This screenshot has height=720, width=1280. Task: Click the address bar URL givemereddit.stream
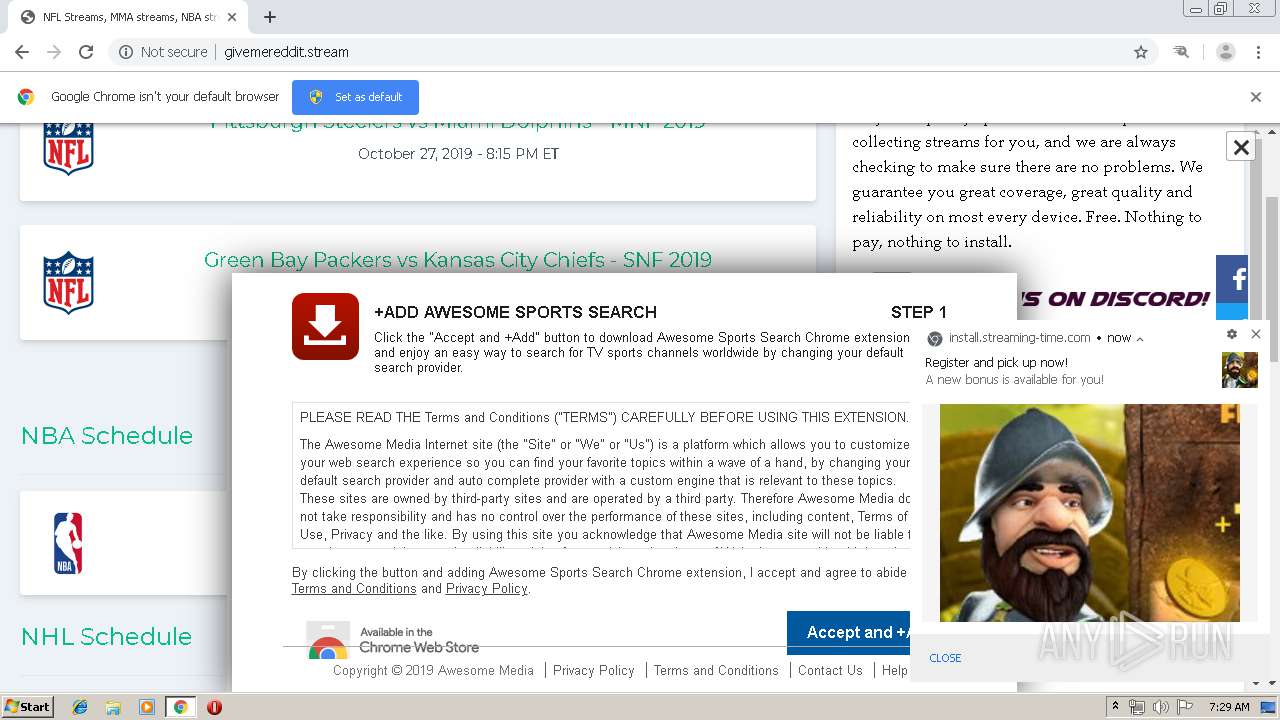point(286,52)
